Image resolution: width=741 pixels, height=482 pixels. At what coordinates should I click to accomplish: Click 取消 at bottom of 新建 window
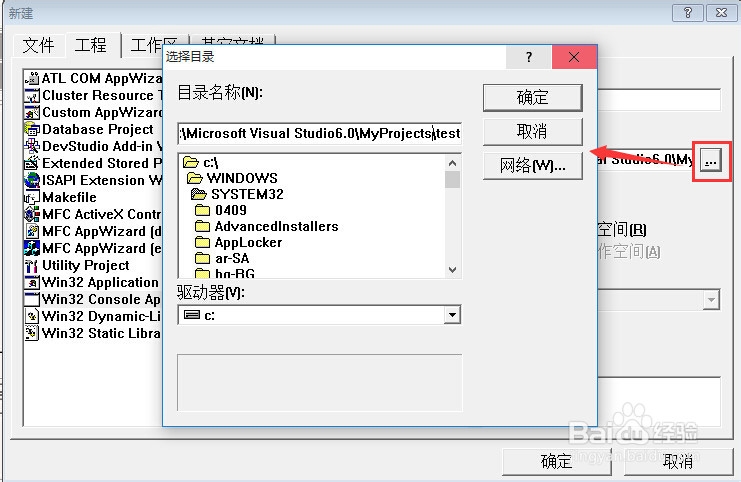(x=678, y=462)
